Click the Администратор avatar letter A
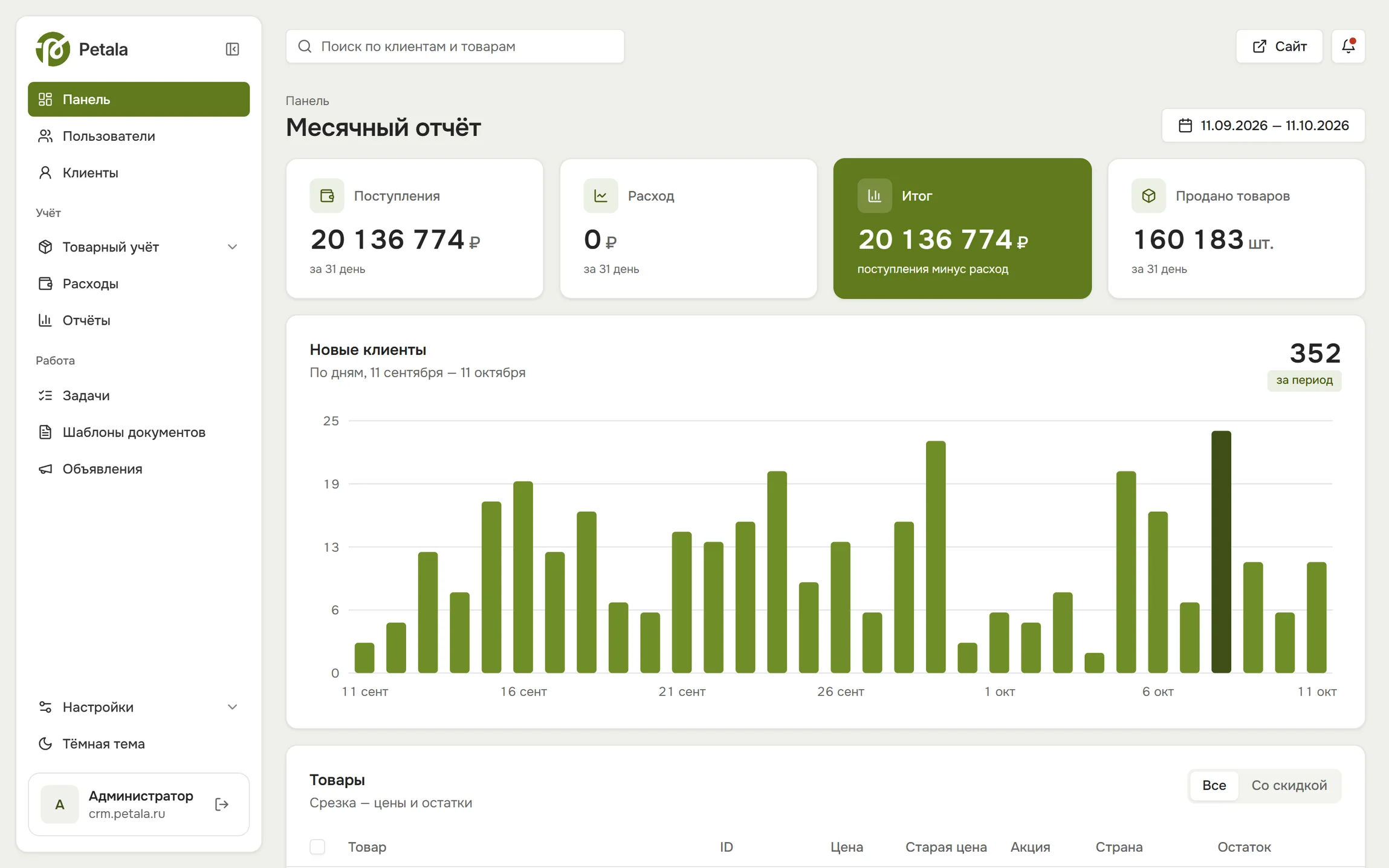1389x868 pixels. pyautogui.click(x=59, y=805)
